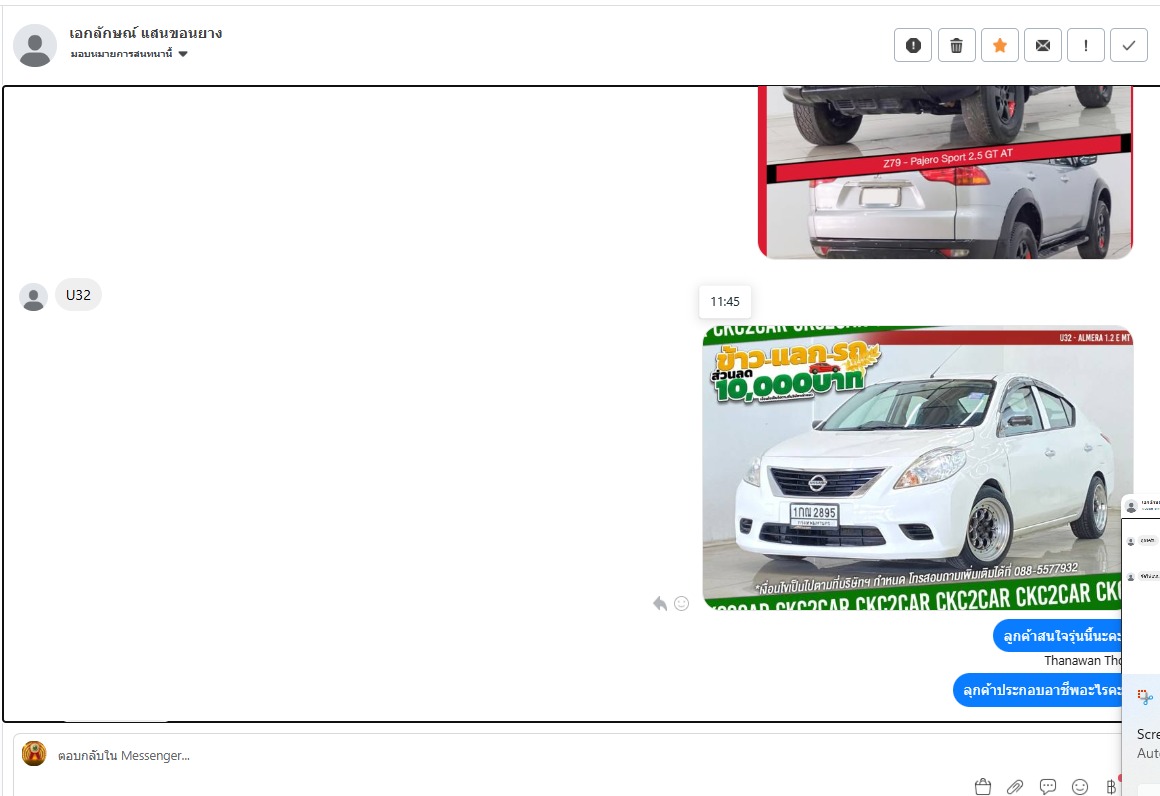Open shopping bag products icon in composer

982,786
